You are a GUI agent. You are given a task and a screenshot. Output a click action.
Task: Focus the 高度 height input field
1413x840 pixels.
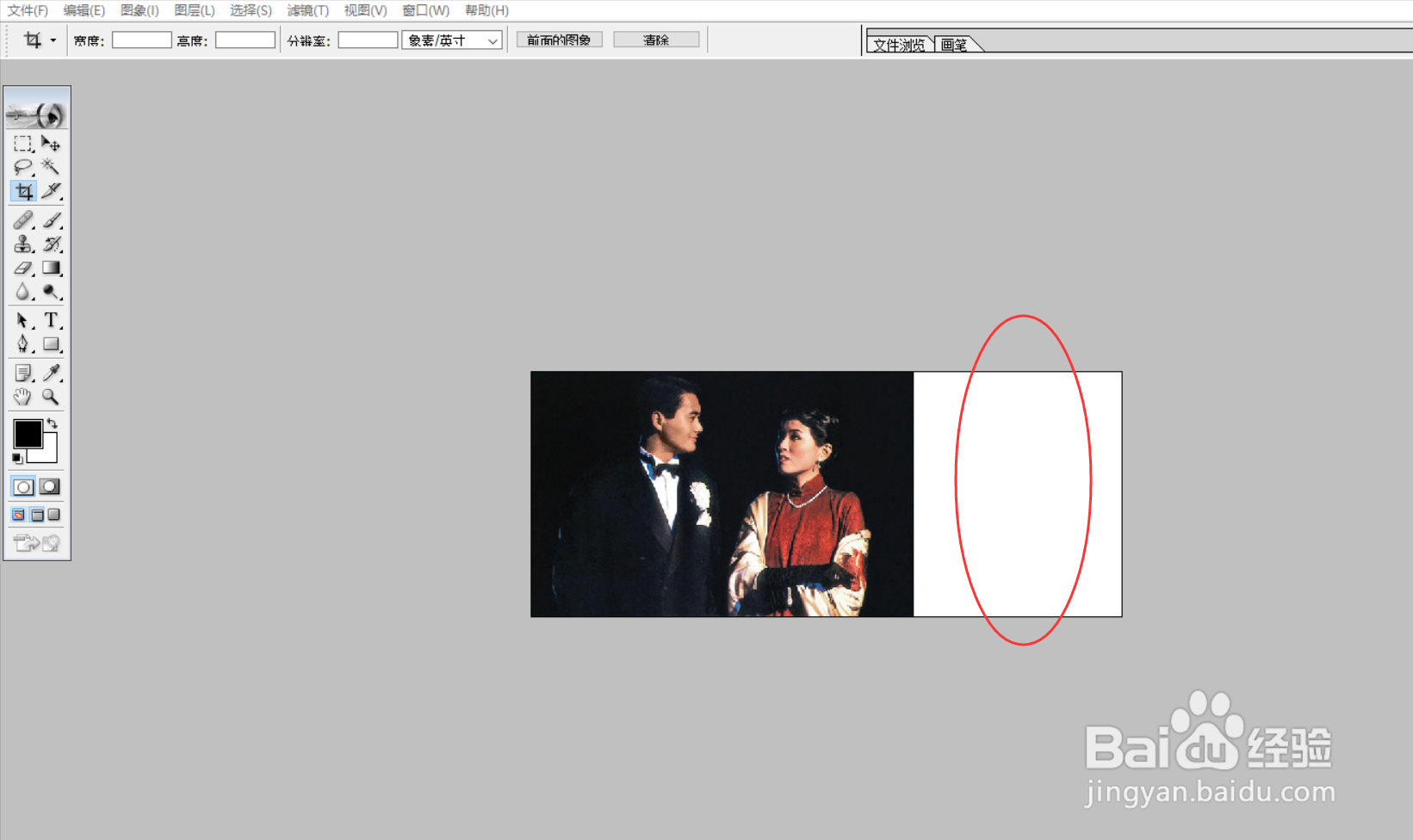pos(245,40)
